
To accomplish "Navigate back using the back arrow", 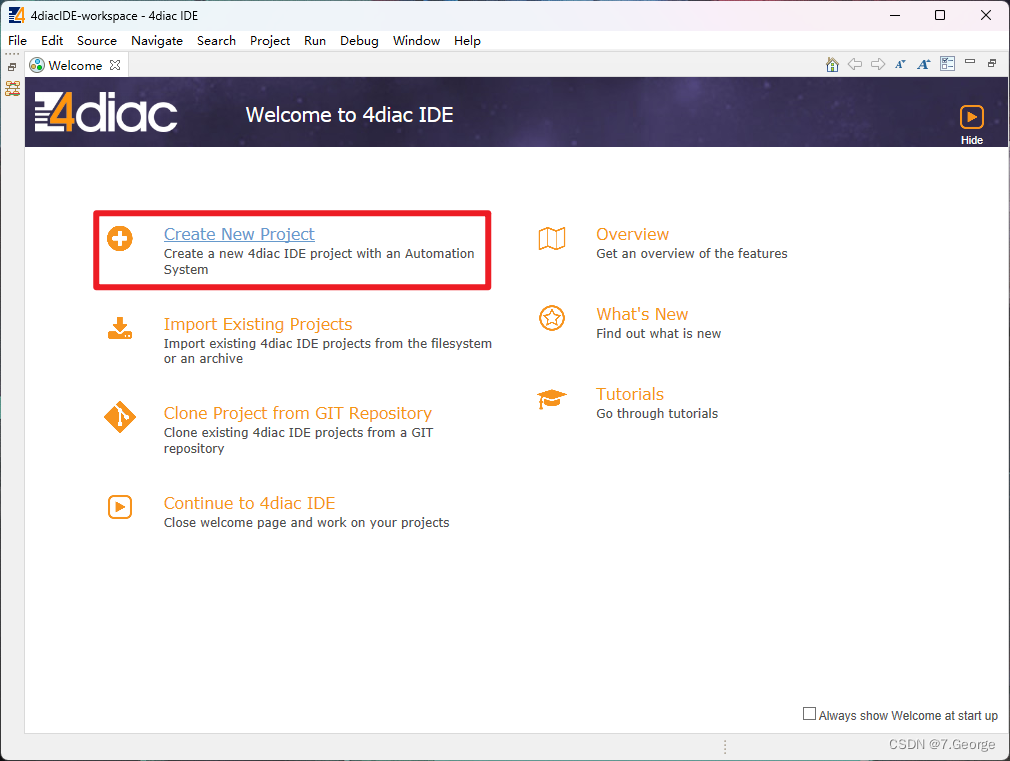I will (855, 63).
